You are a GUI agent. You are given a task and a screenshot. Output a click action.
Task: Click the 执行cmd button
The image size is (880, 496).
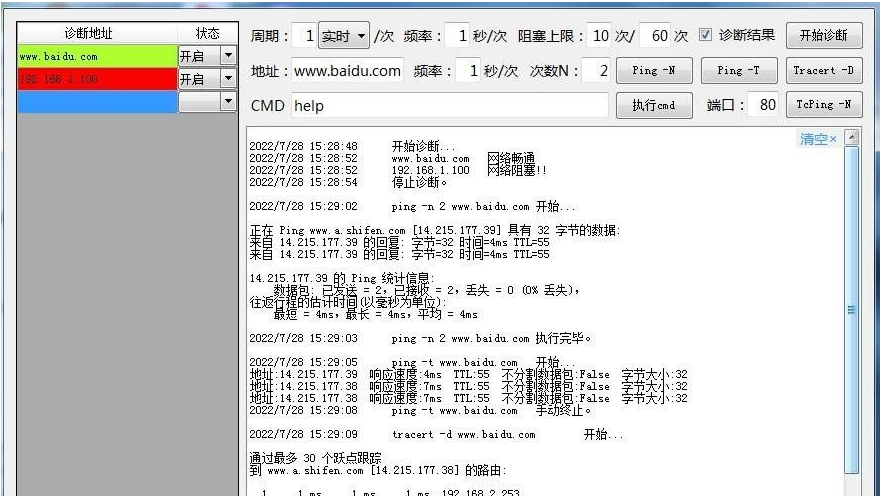(x=654, y=105)
